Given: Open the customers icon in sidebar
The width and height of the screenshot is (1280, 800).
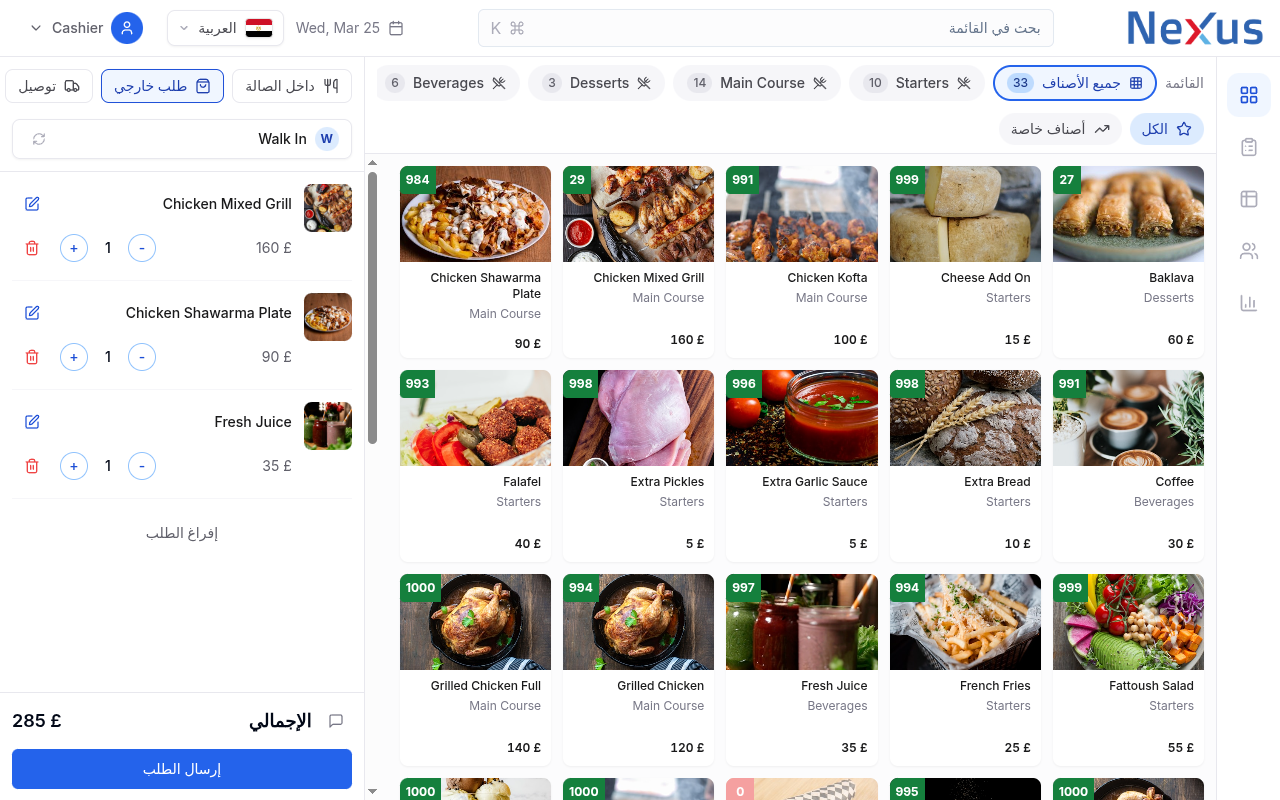Looking at the screenshot, I should [x=1248, y=251].
